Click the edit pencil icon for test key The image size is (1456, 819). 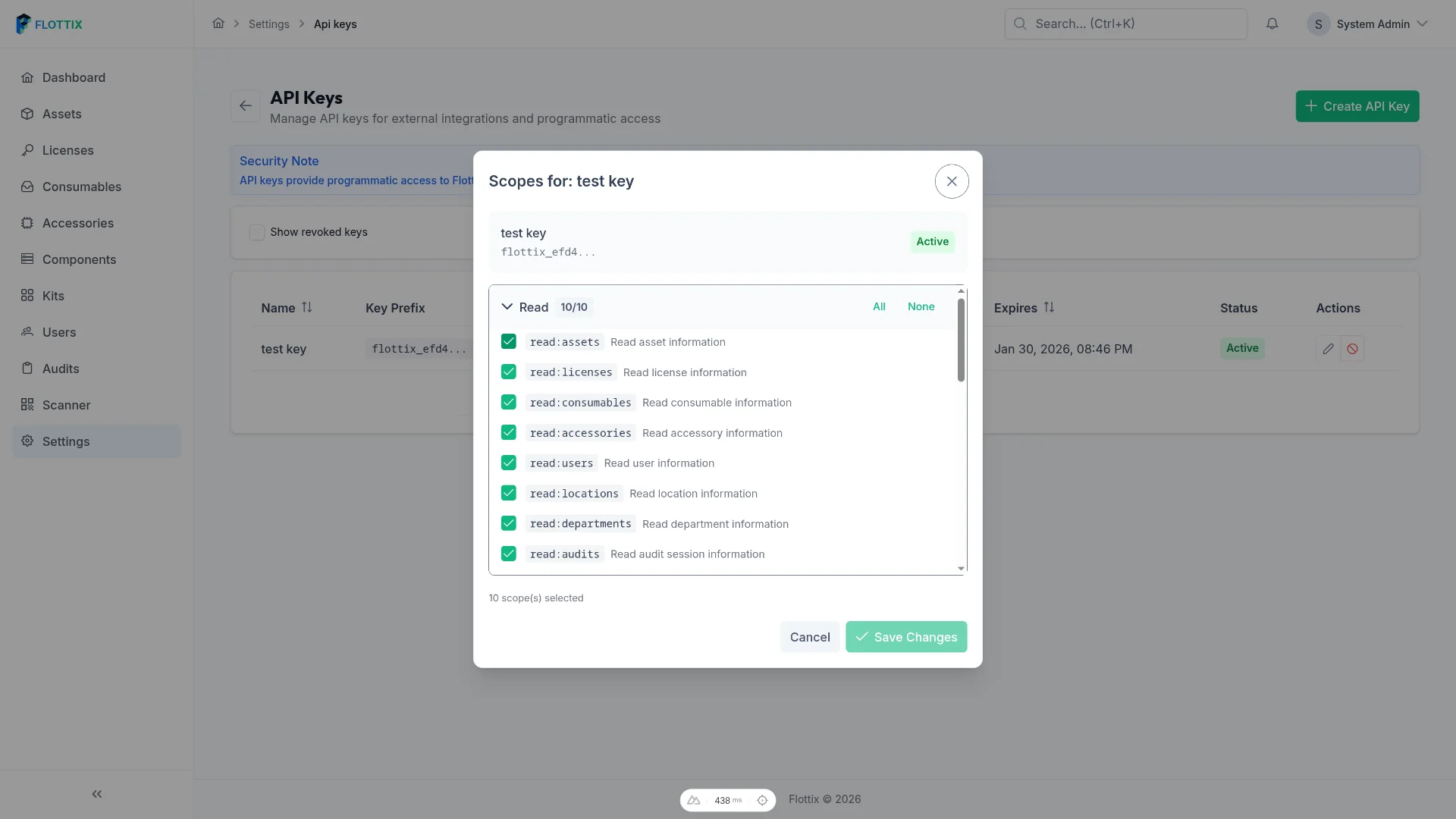click(1328, 349)
